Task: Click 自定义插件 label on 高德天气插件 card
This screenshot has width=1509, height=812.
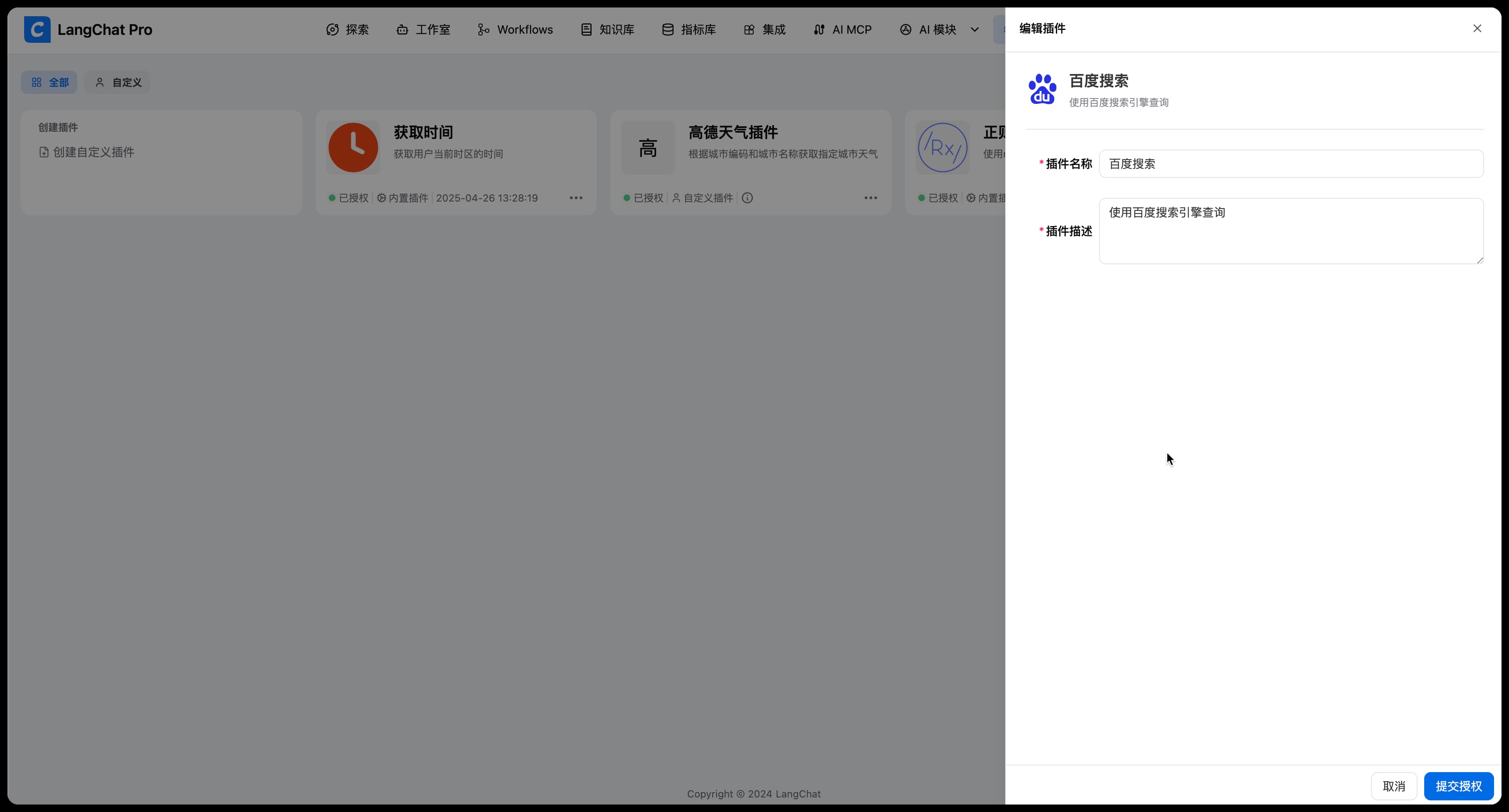Action: pyautogui.click(x=703, y=198)
